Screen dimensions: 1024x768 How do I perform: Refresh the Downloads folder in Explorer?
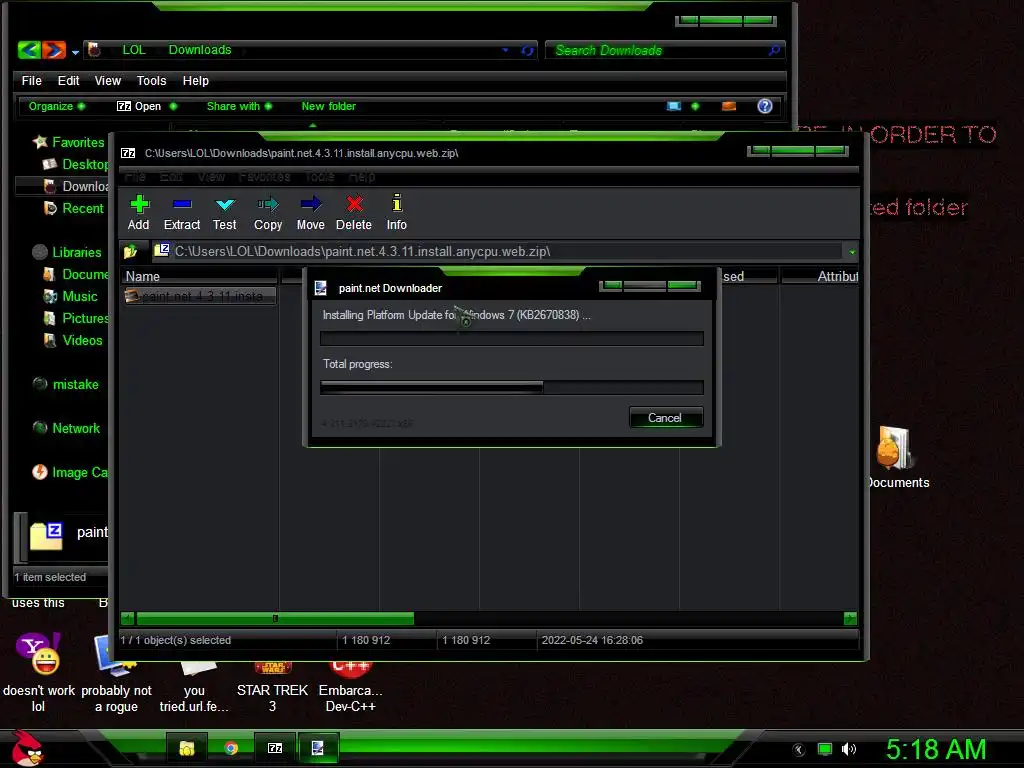pos(527,50)
